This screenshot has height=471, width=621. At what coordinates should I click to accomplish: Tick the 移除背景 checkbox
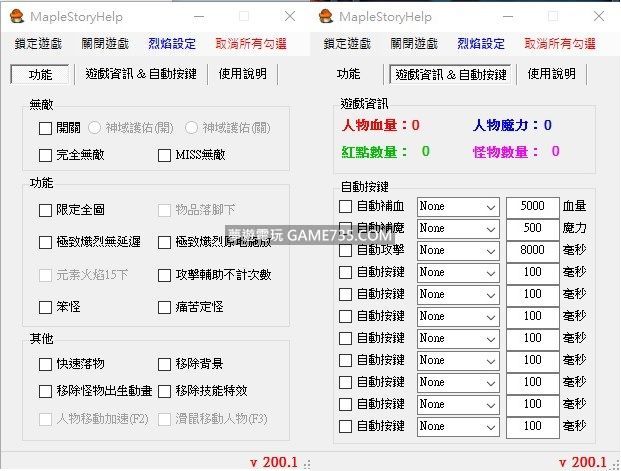[164, 364]
